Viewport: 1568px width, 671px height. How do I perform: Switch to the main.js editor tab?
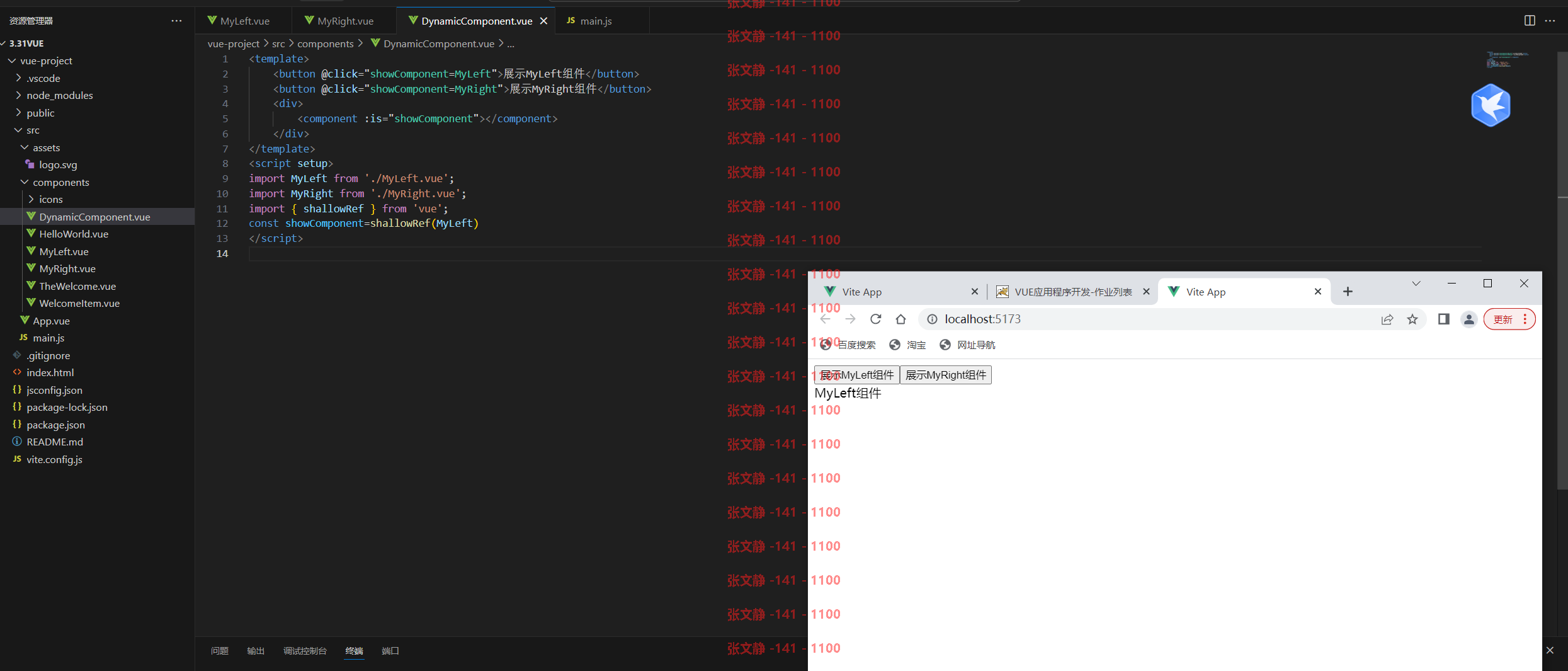coord(601,21)
